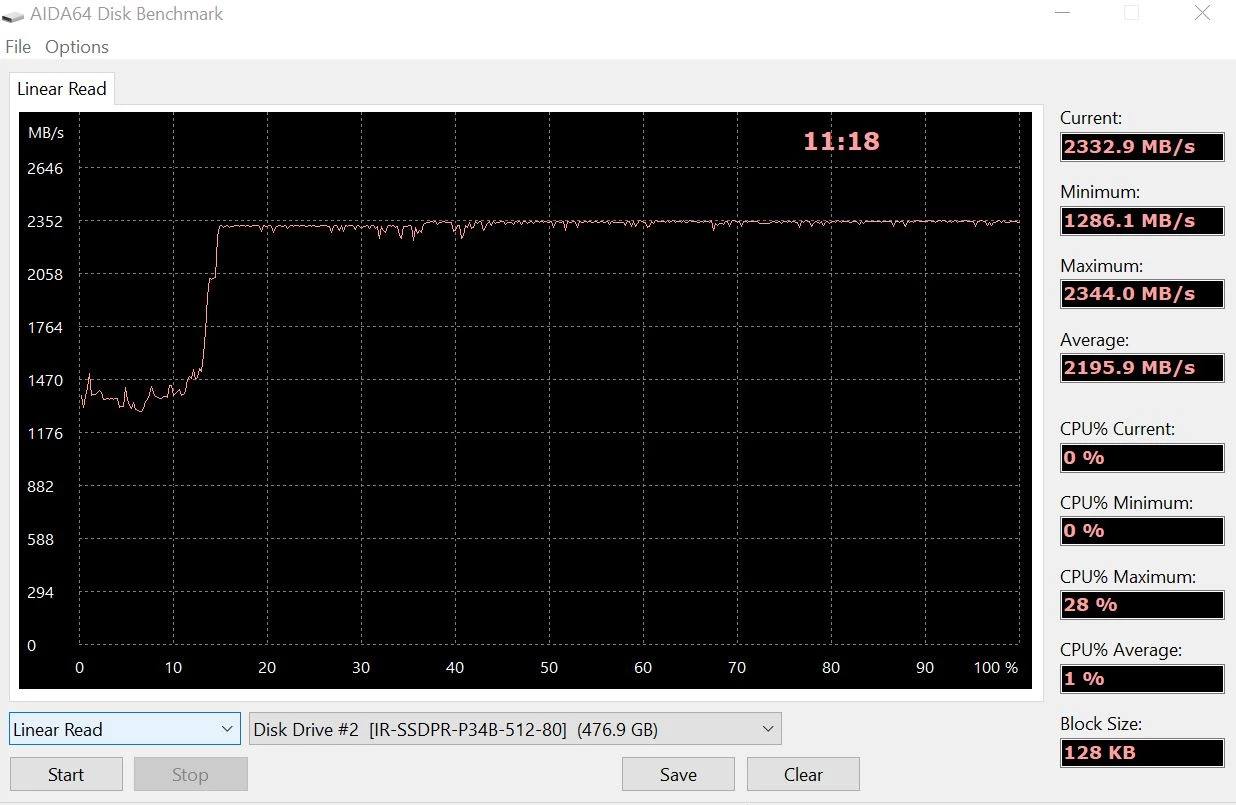Click the 50 label on graph x-axis
The width and height of the screenshot is (1236, 805).
[x=549, y=668]
